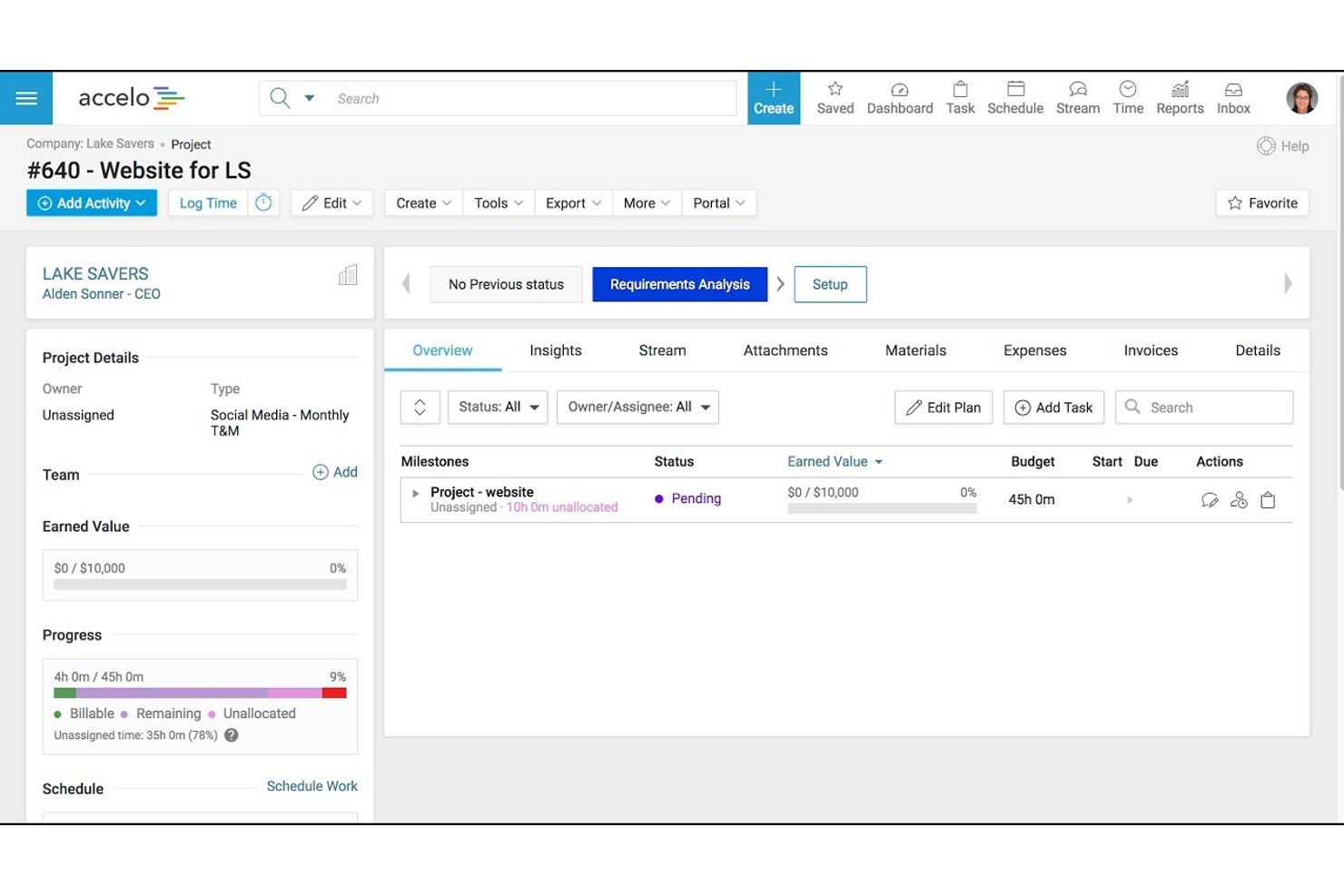Switch to the Attachments tab
This screenshot has width=1344, height=896.
tap(786, 350)
